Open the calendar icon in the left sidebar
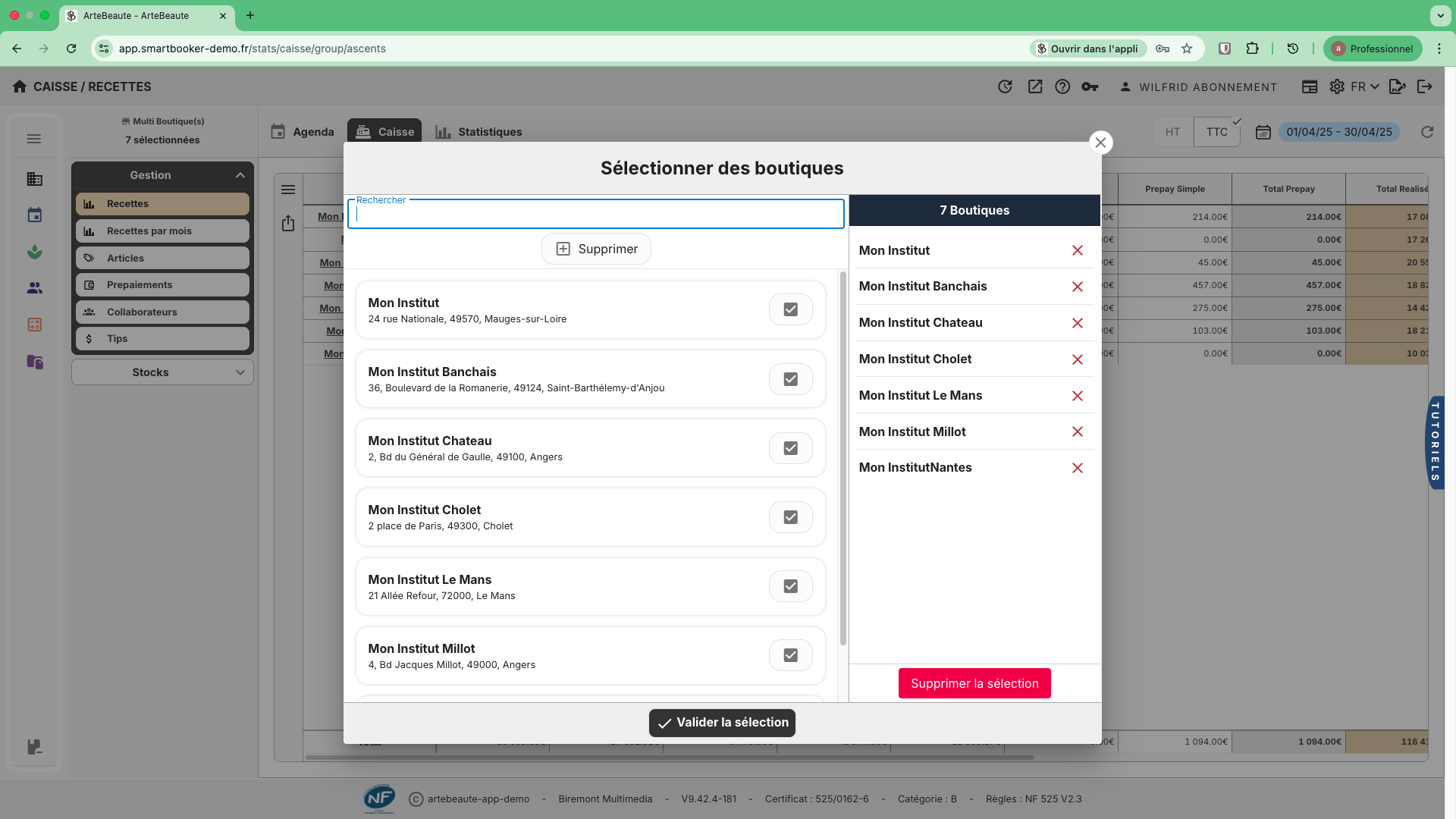Screen dimensions: 1456x819 tap(34, 215)
